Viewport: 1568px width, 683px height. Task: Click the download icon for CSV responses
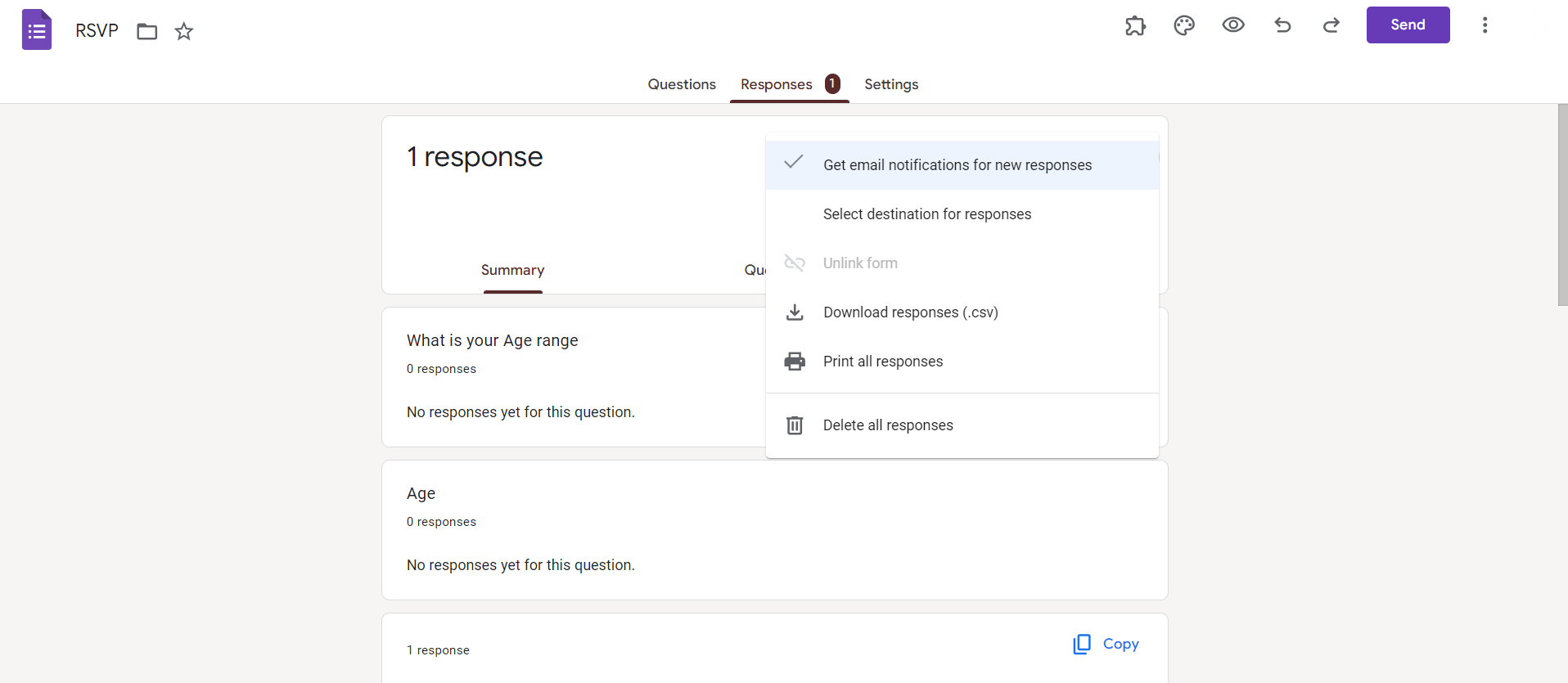[x=795, y=312]
